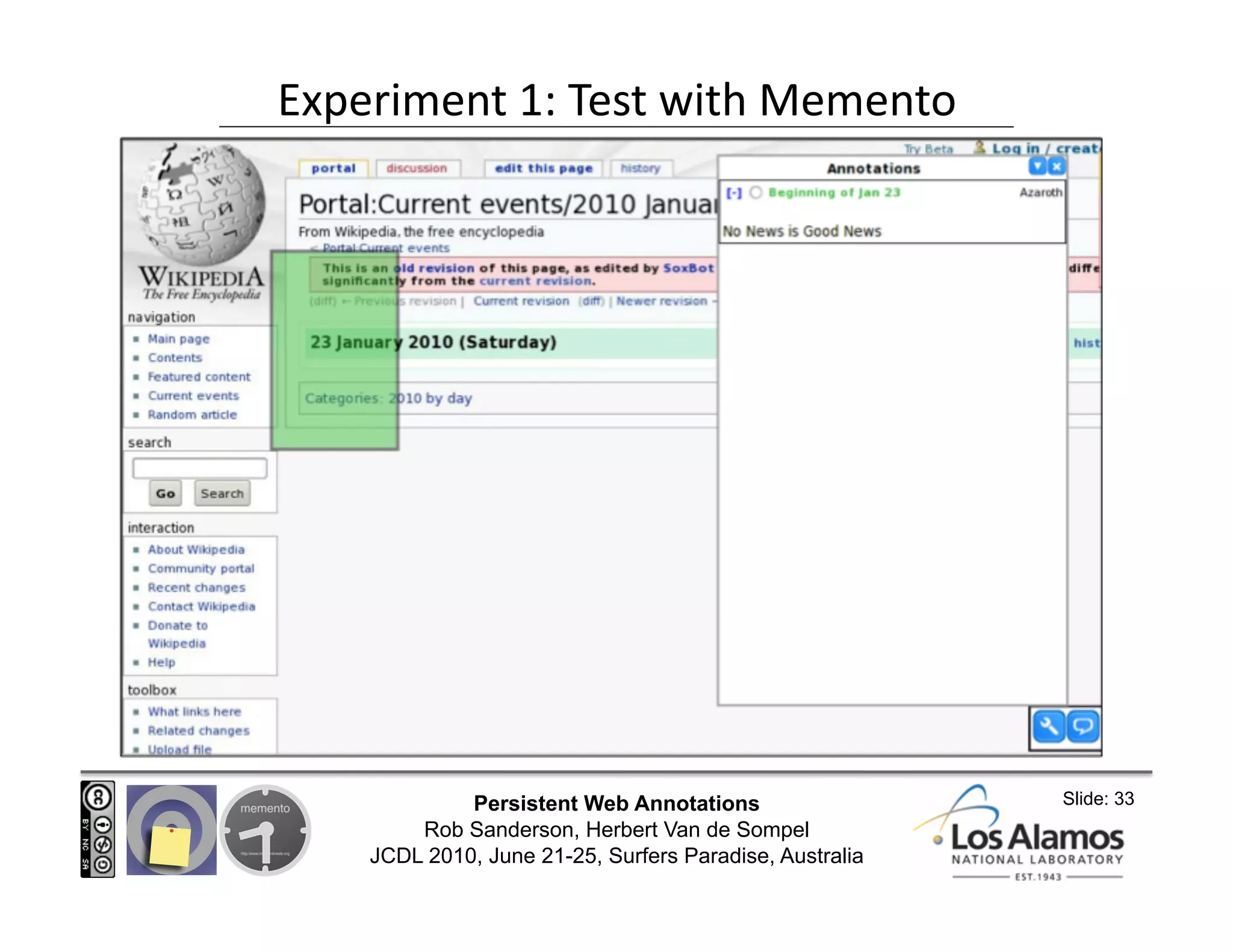Viewport: 1233px width, 952px height.
Task: Click the current revision link in notice
Action: point(535,281)
